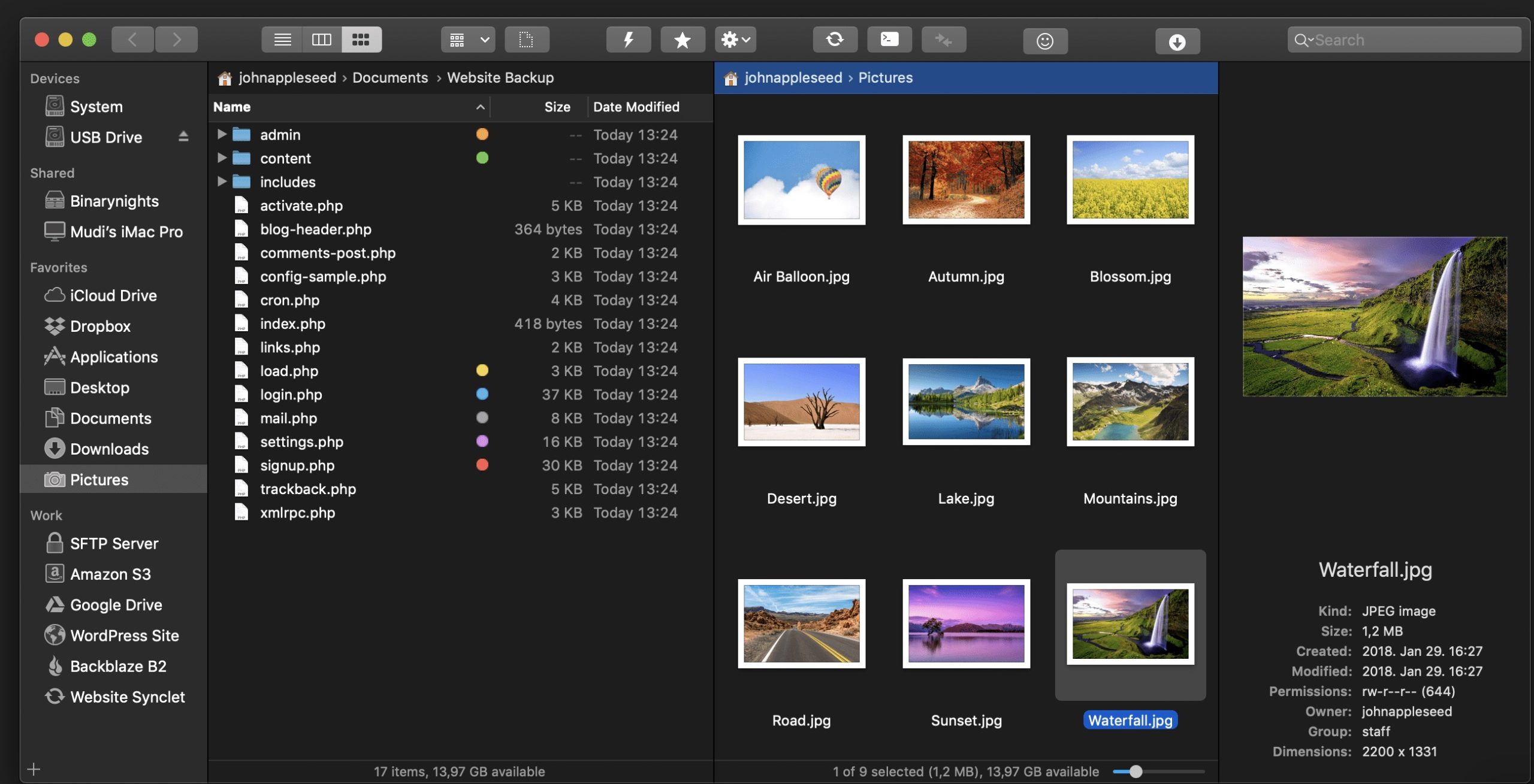Select SFTP Server in the sidebar
Image resolution: width=1534 pixels, height=784 pixels.
114,543
